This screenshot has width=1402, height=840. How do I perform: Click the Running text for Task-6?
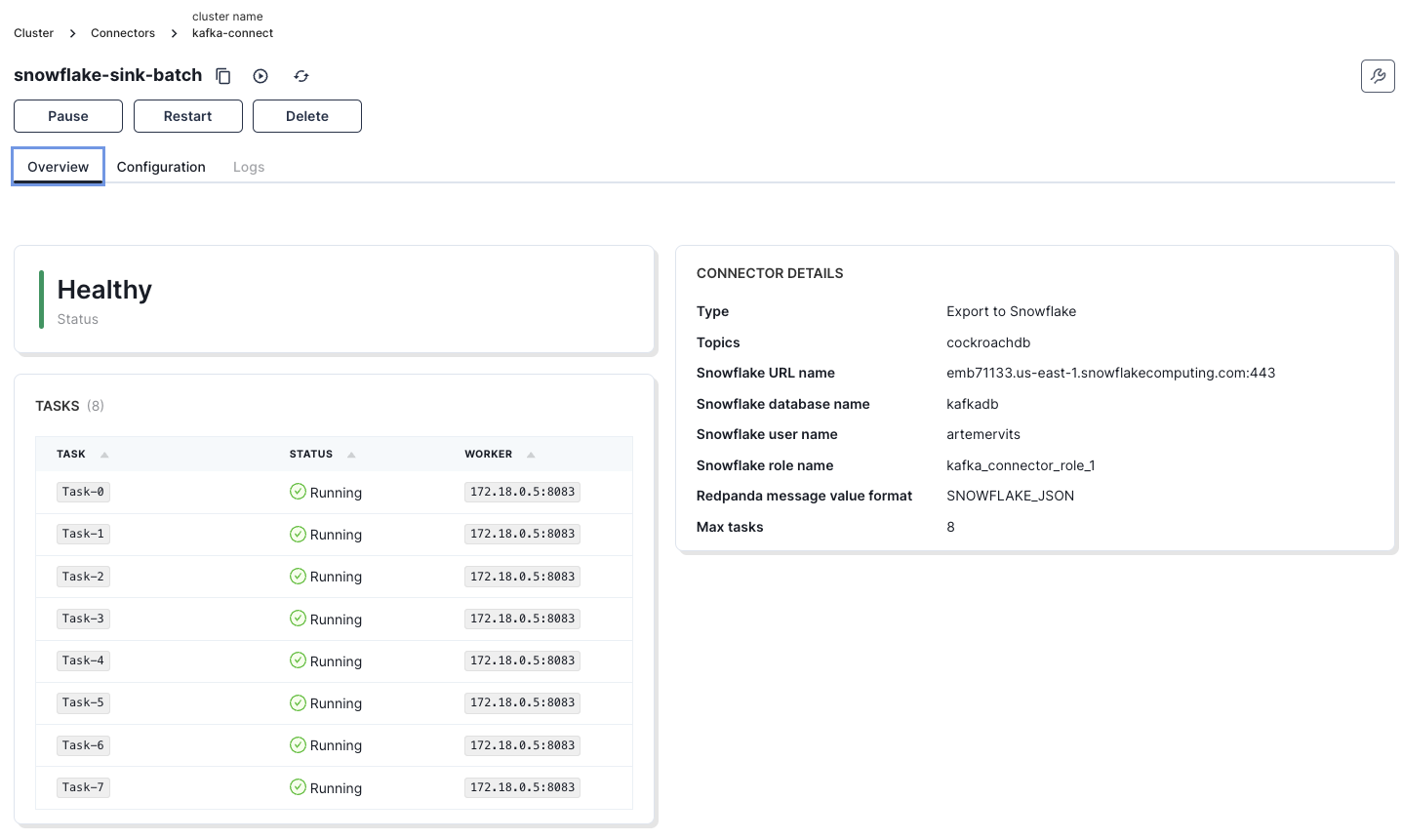point(336,745)
